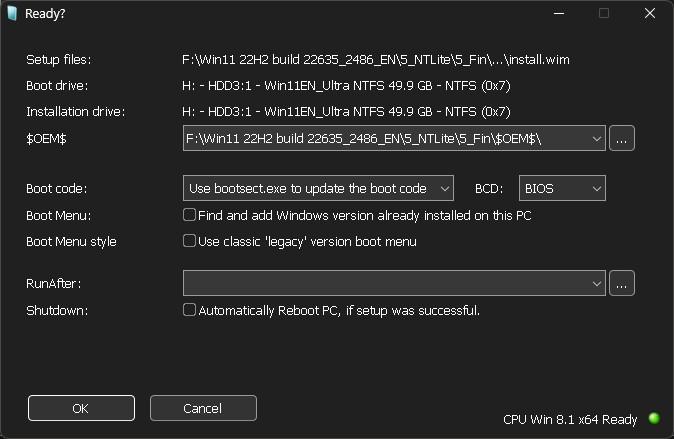Click the disabled maximize window icon
The image size is (674, 439).
(604, 13)
